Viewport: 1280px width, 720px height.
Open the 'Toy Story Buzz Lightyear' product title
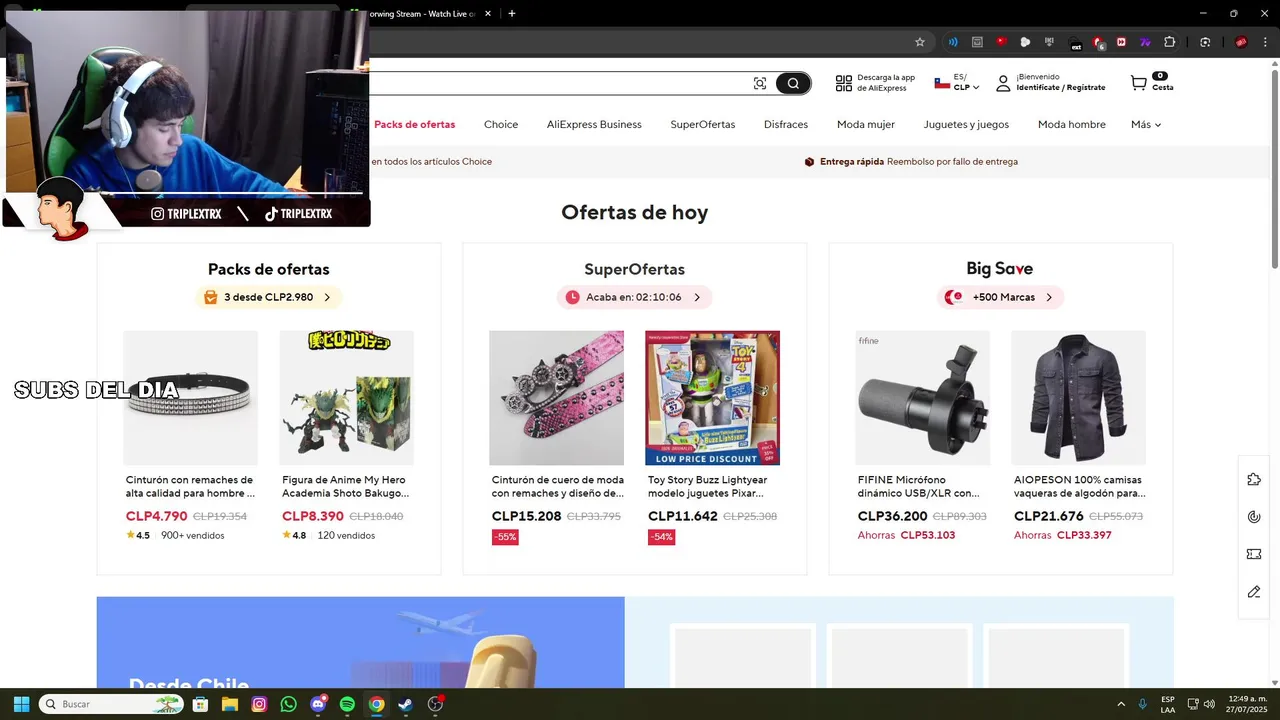coord(707,486)
